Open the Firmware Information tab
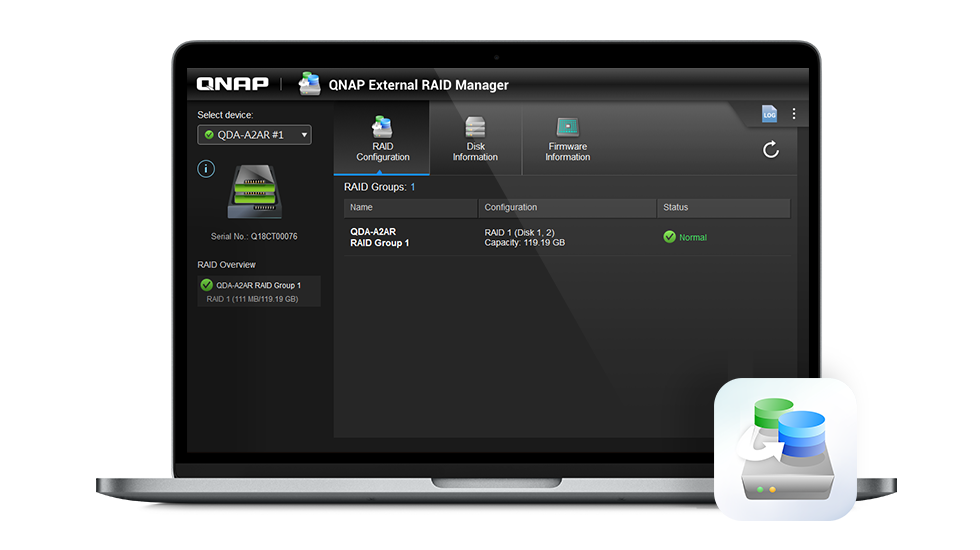Screen dimensions: 980x550 (568, 139)
